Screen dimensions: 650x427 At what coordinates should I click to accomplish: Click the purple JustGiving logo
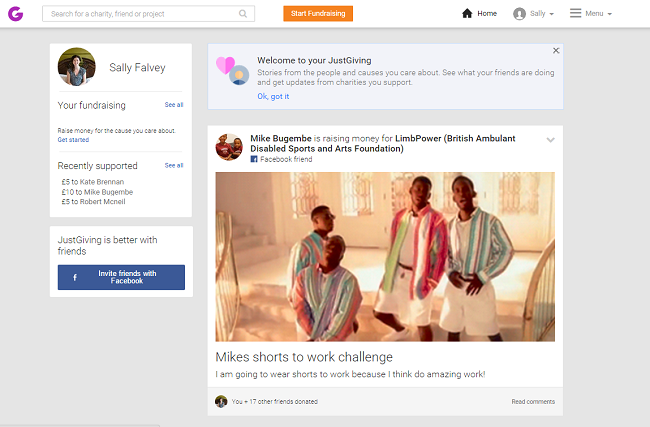click(x=15, y=14)
